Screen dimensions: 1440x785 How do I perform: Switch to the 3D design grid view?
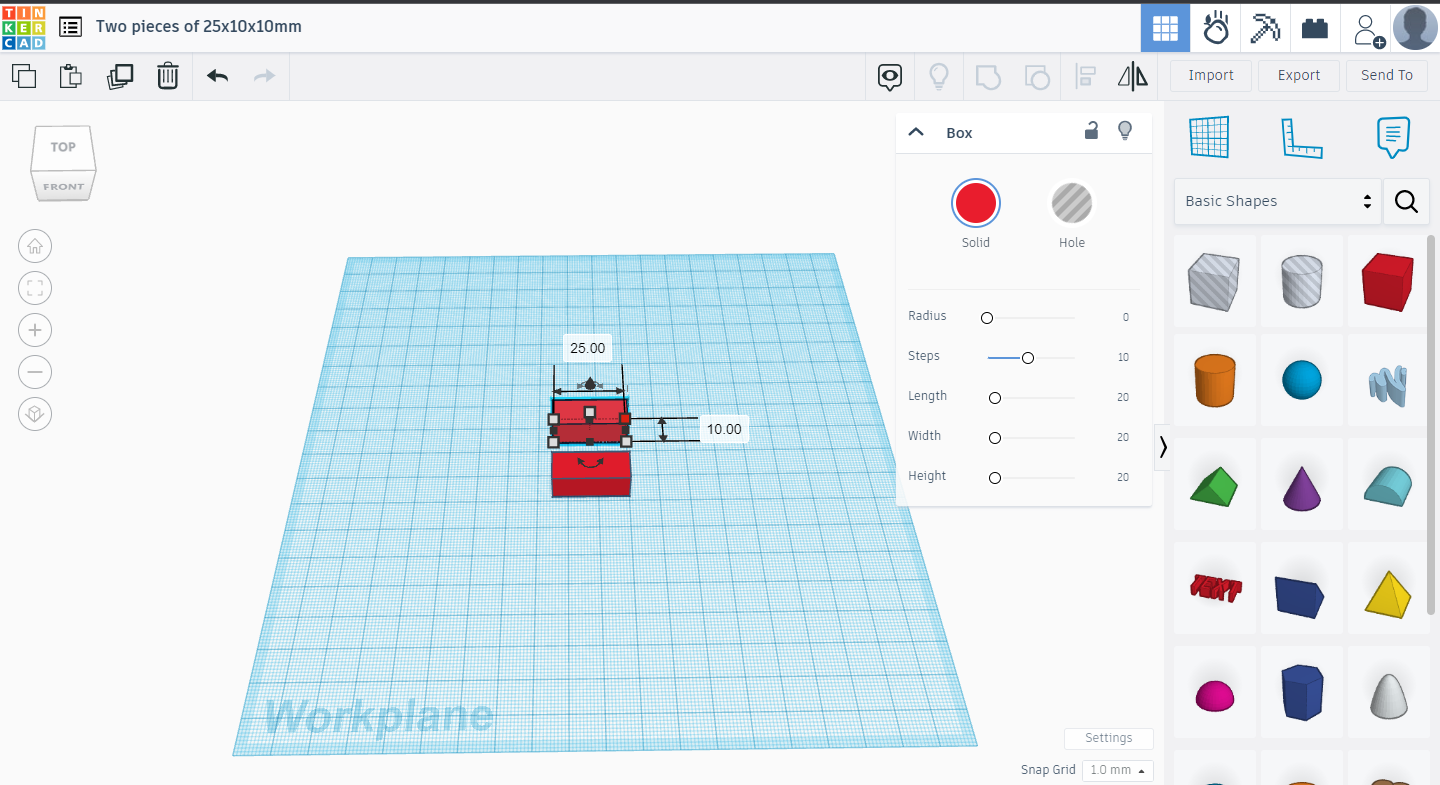(x=1165, y=28)
